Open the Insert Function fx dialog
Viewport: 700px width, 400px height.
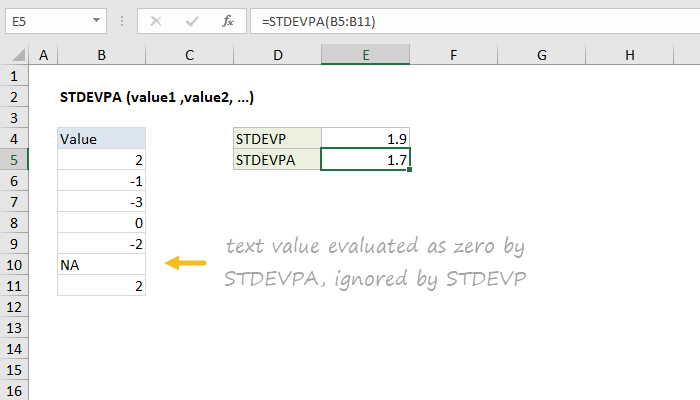228,21
